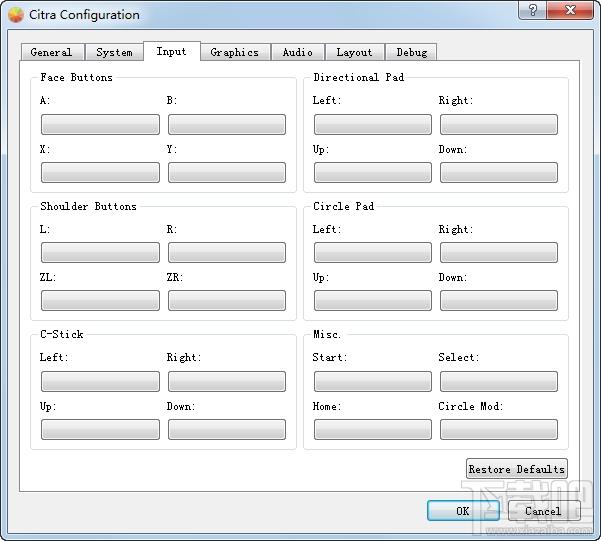Set the Circle Mod binding
Screen dimensions: 601x541
(x=499, y=429)
